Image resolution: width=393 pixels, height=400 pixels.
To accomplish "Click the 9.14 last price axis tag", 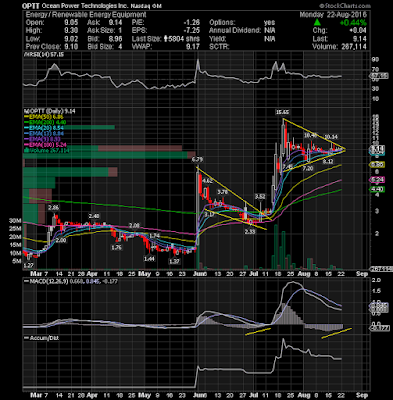I will (x=378, y=148).
